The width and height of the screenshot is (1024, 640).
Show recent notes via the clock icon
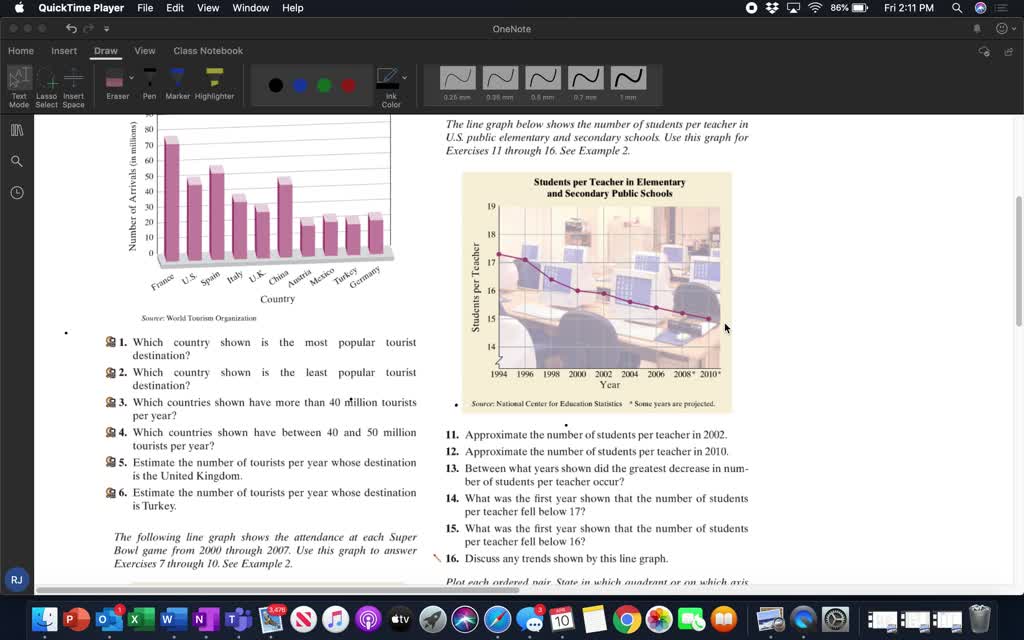17,192
